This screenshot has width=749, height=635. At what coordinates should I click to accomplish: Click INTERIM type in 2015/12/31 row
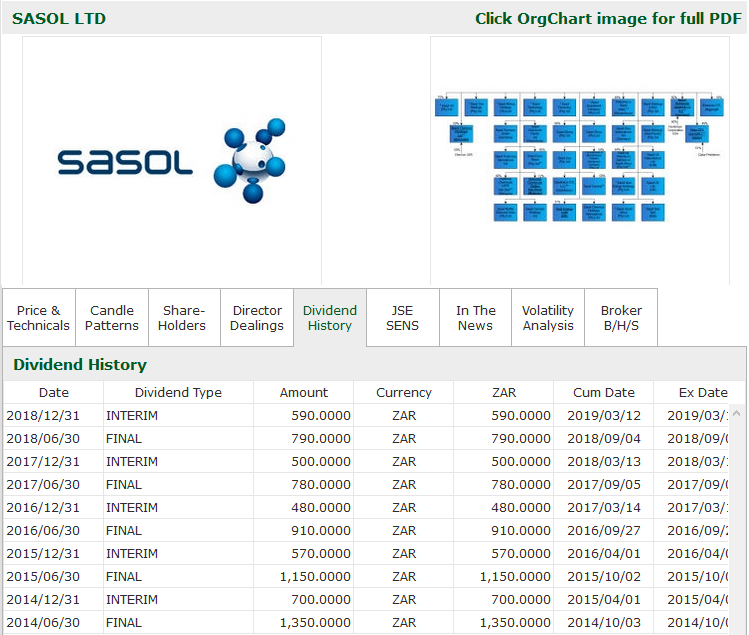(178, 553)
